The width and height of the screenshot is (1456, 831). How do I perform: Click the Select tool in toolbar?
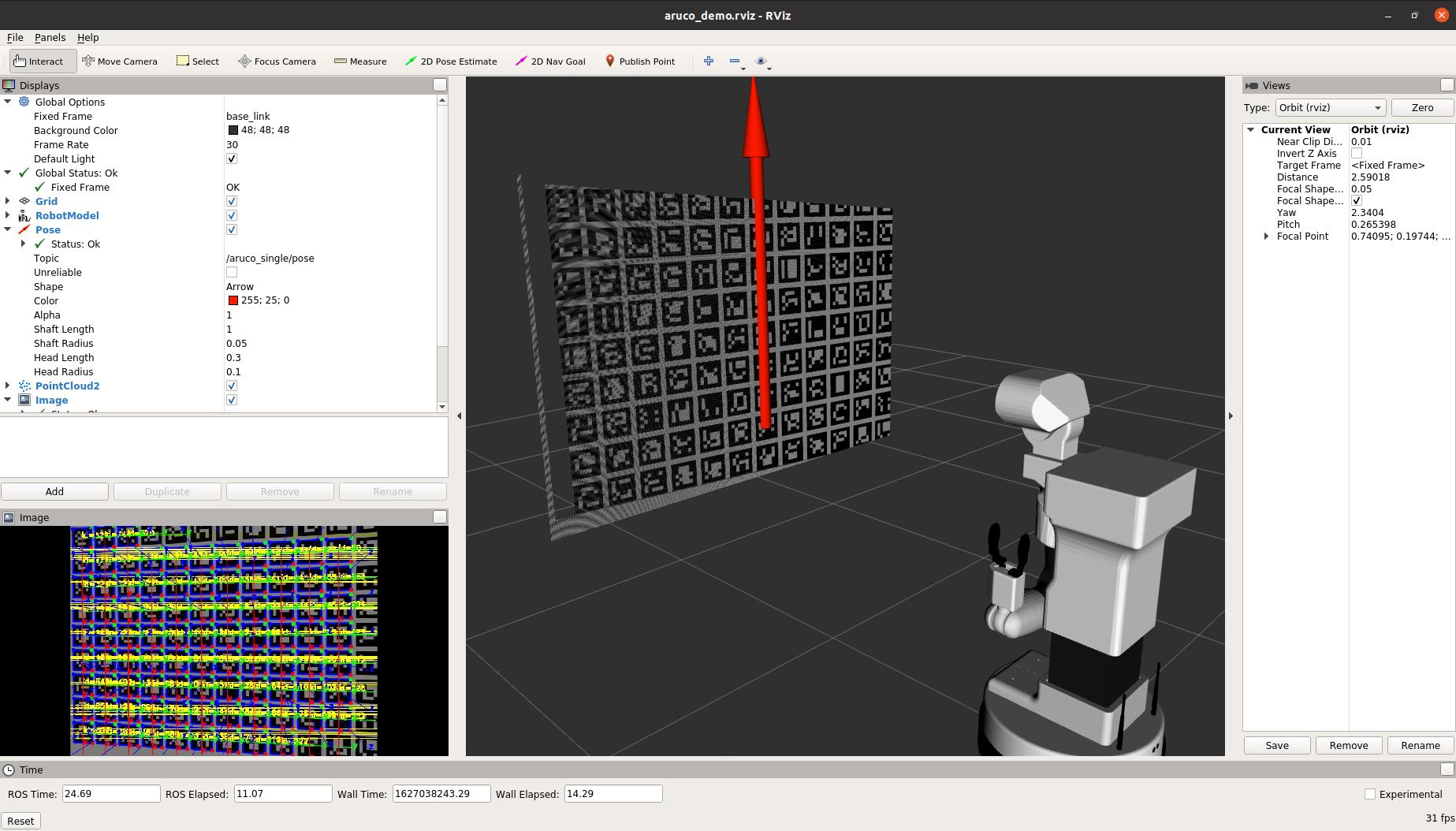pyautogui.click(x=198, y=61)
